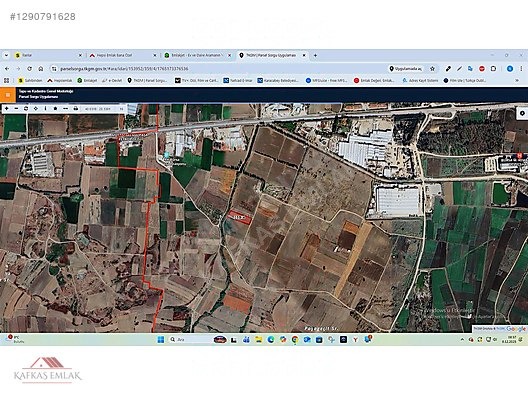Viewport: 528px width, 396px height.
Task: Open the parcel info (i) tool
Action: 45,109
